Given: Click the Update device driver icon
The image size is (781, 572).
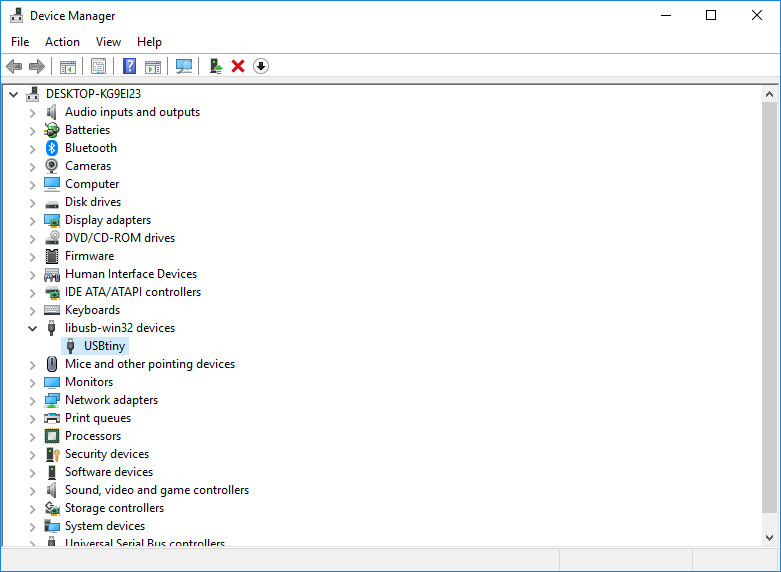Looking at the screenshot, I should pos(215,66).
